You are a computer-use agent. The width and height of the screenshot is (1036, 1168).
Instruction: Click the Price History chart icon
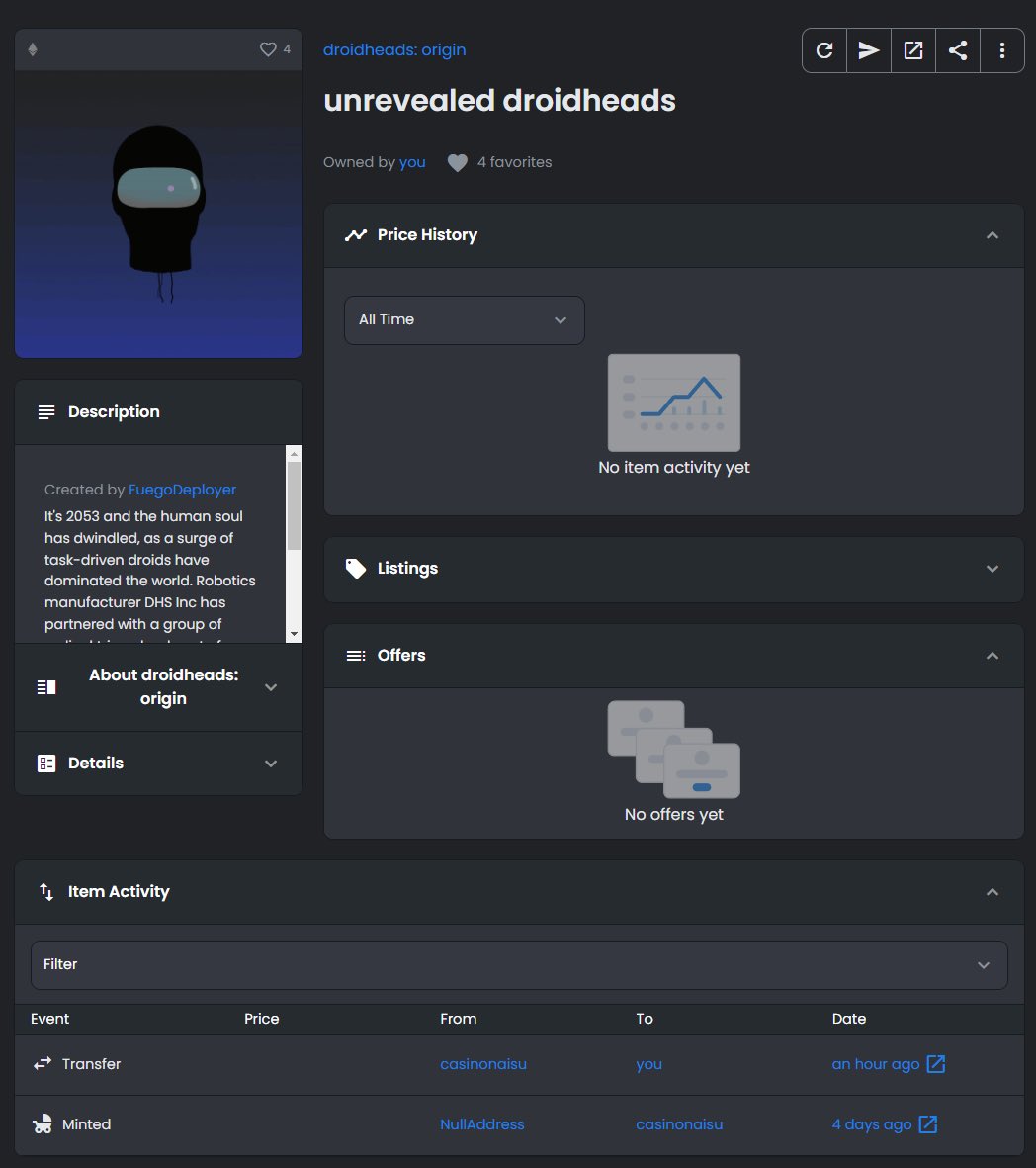coord(355,235)
